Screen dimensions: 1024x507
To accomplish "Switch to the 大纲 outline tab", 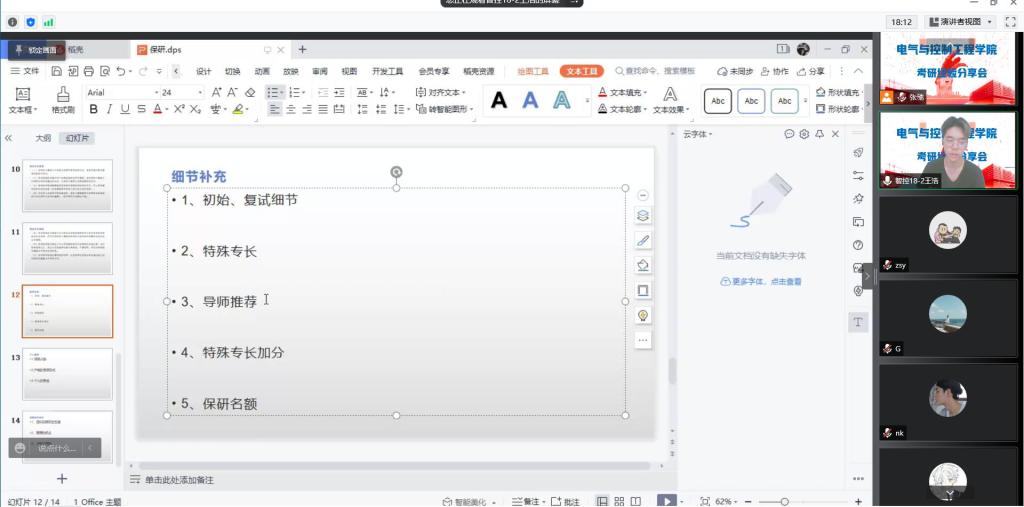I will tap(43, 138).
